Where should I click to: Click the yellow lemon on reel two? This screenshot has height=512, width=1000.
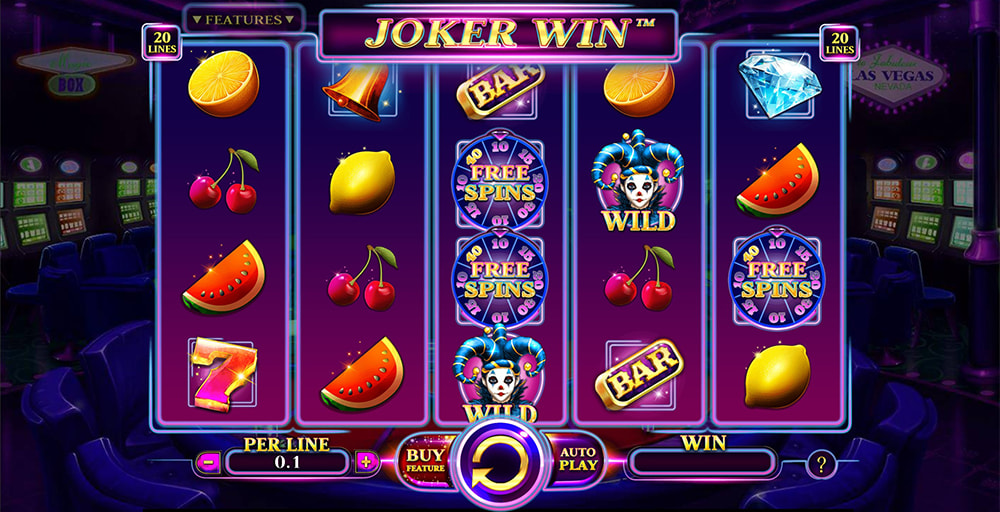pos(362,183)
